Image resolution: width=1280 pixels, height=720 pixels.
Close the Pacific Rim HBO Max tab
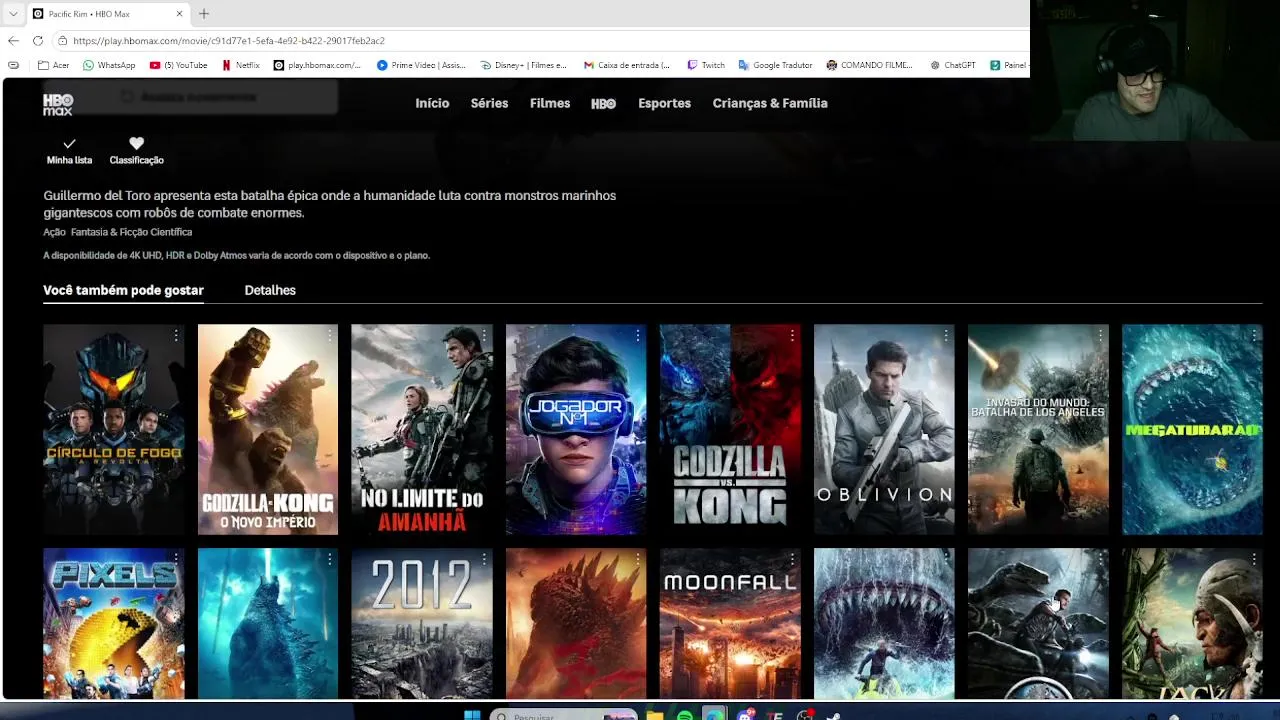[180, 14]
